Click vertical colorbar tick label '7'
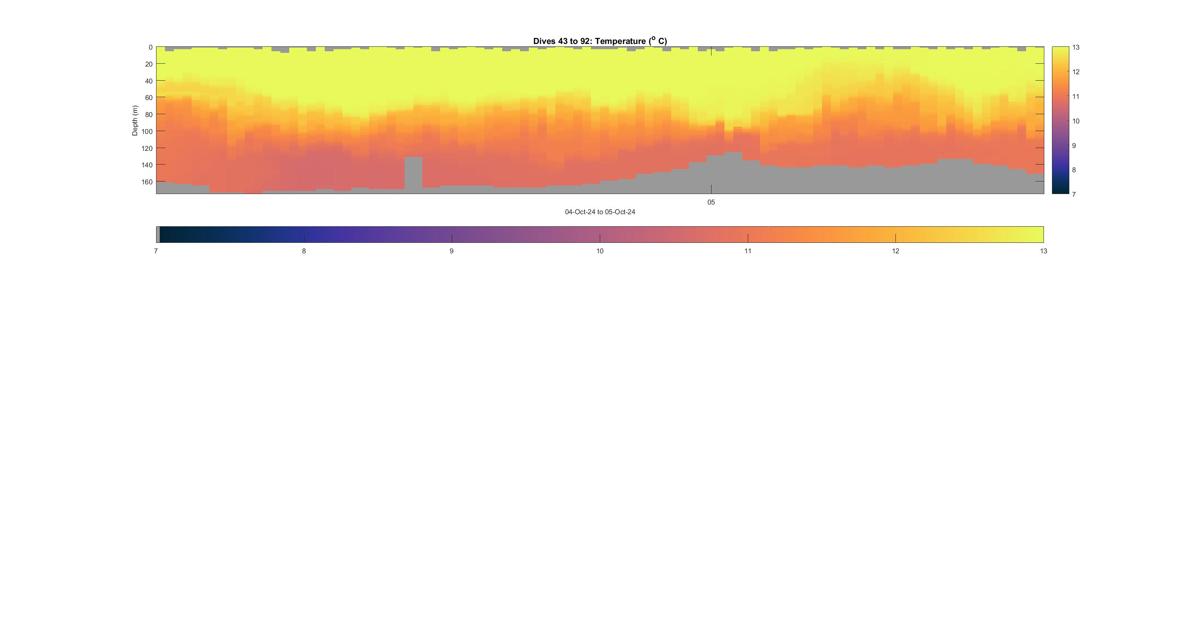The width and height of the screenshot is (1200, 622). click(1075, 194)
